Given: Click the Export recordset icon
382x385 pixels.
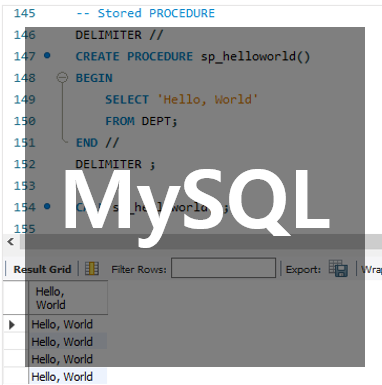Looking at the screenshot, I should [x=338, y=268].
